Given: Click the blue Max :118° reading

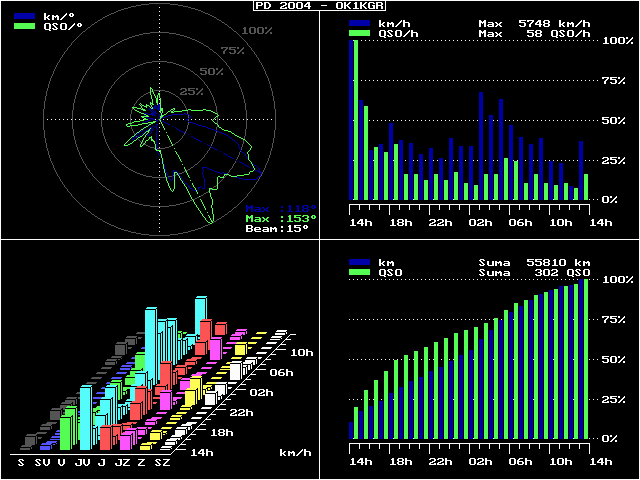Looking at the screenshot, I should click(x=281, y=209).
